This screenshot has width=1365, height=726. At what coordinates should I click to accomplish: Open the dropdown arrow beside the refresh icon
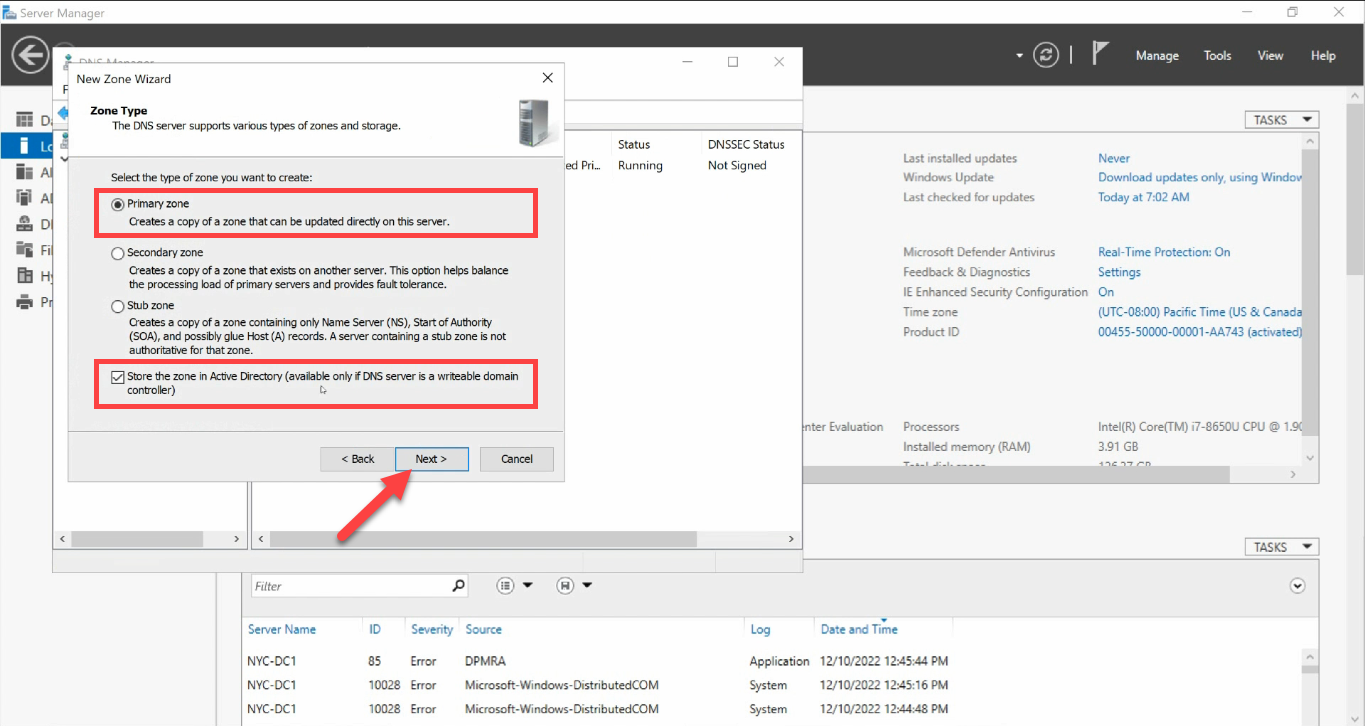coord(1020,56)
